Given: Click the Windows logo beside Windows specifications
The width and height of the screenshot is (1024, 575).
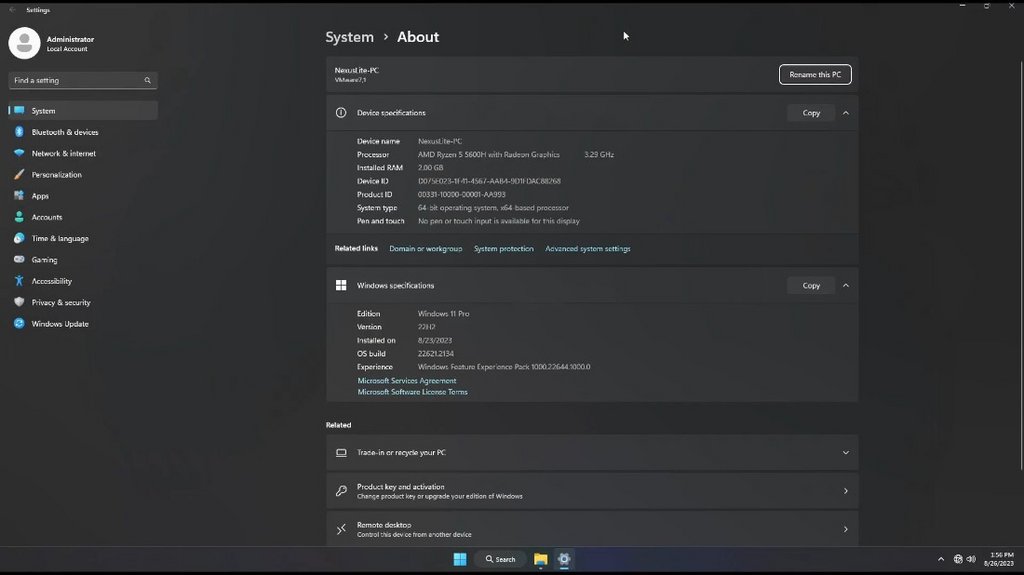Looking at the screenshot, I should click(x=341, y=286).
